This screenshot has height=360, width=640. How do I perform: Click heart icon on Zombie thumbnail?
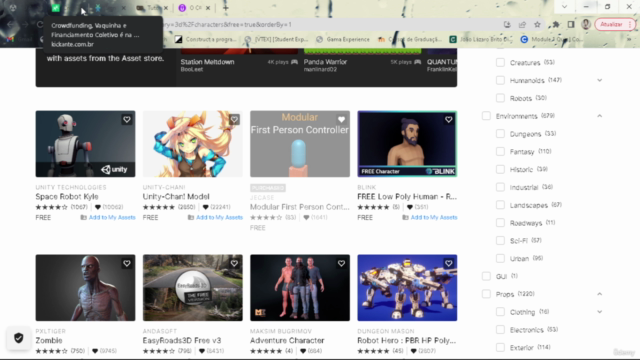[127, 264]
